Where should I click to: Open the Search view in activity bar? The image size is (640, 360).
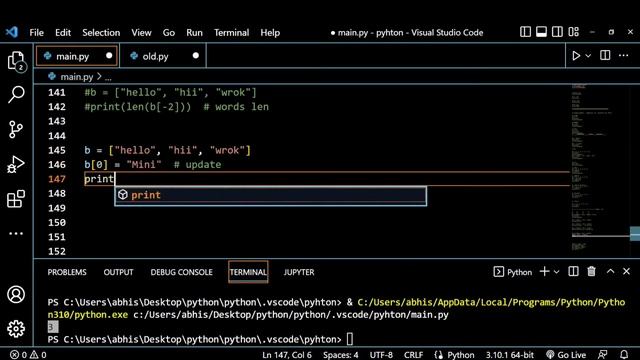point(16,94)
